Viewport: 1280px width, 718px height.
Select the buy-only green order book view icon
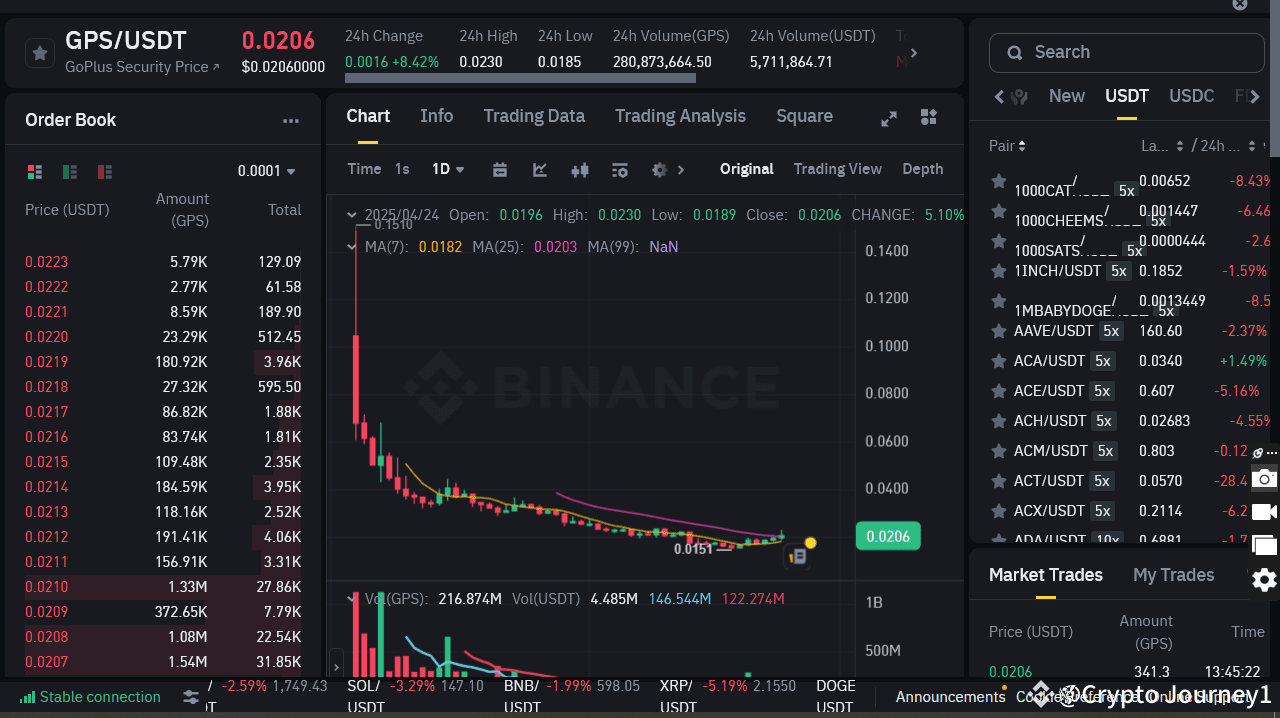[x=69, y=171]
